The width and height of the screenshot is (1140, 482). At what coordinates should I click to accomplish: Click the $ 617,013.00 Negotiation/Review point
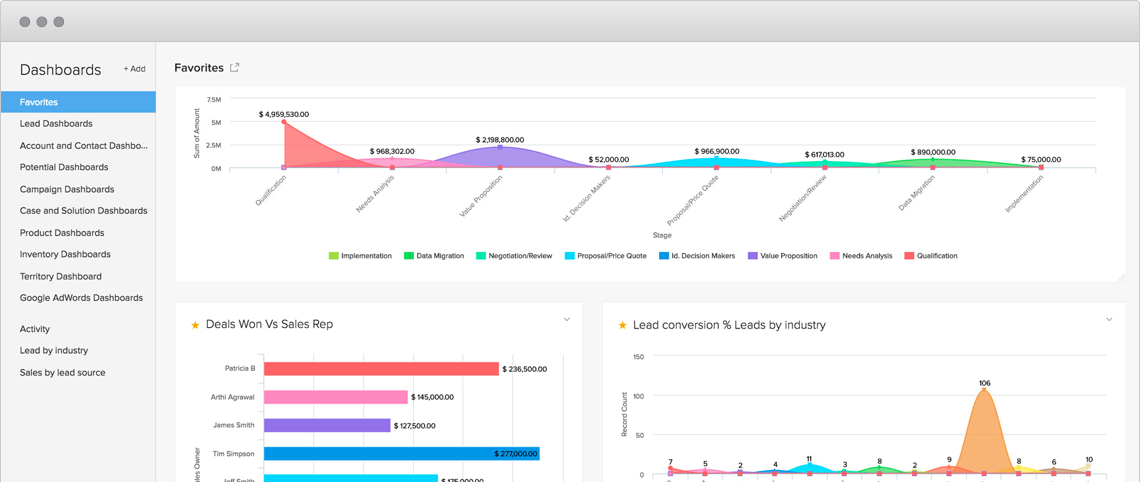point(824,162)
